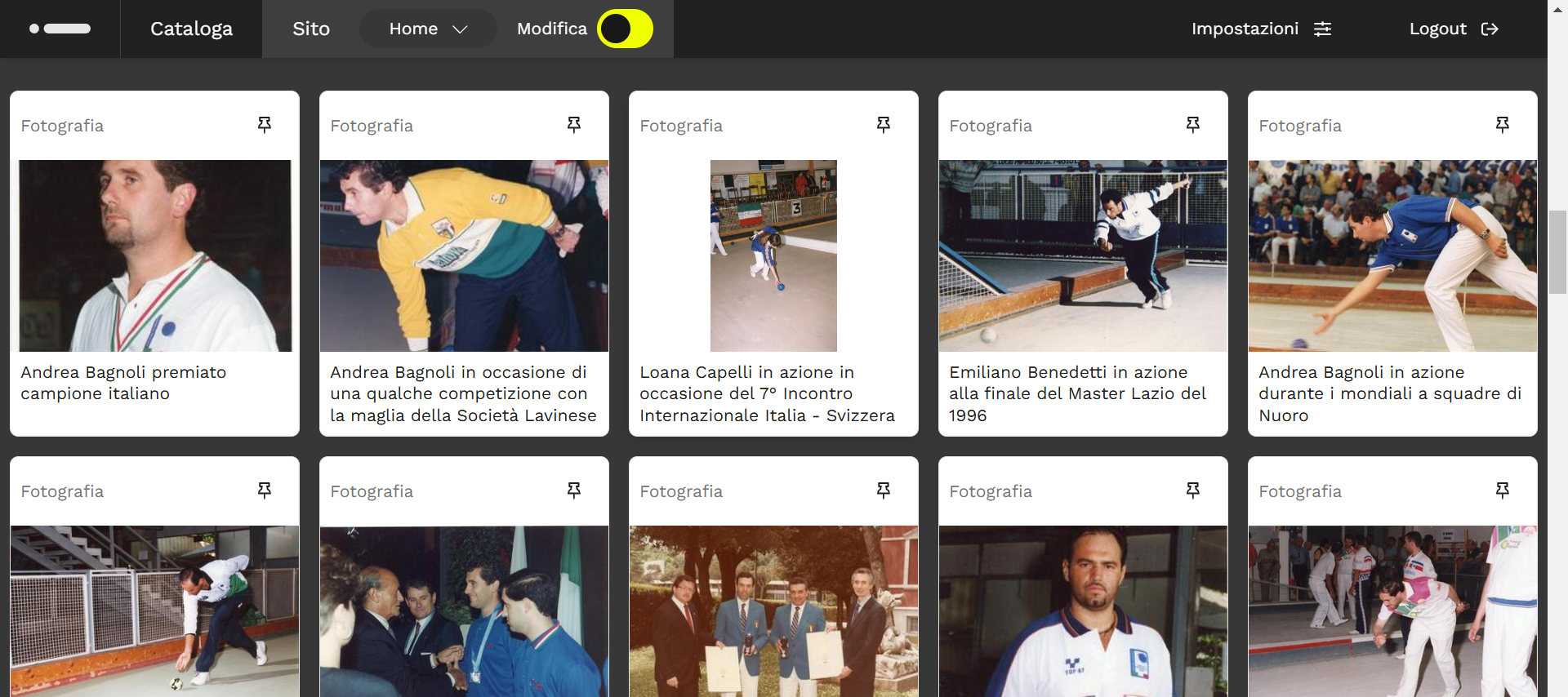Pin the card with players in multicolored jerseys
Viewport: 1568px width, 697px height.
click(1503, 491)
